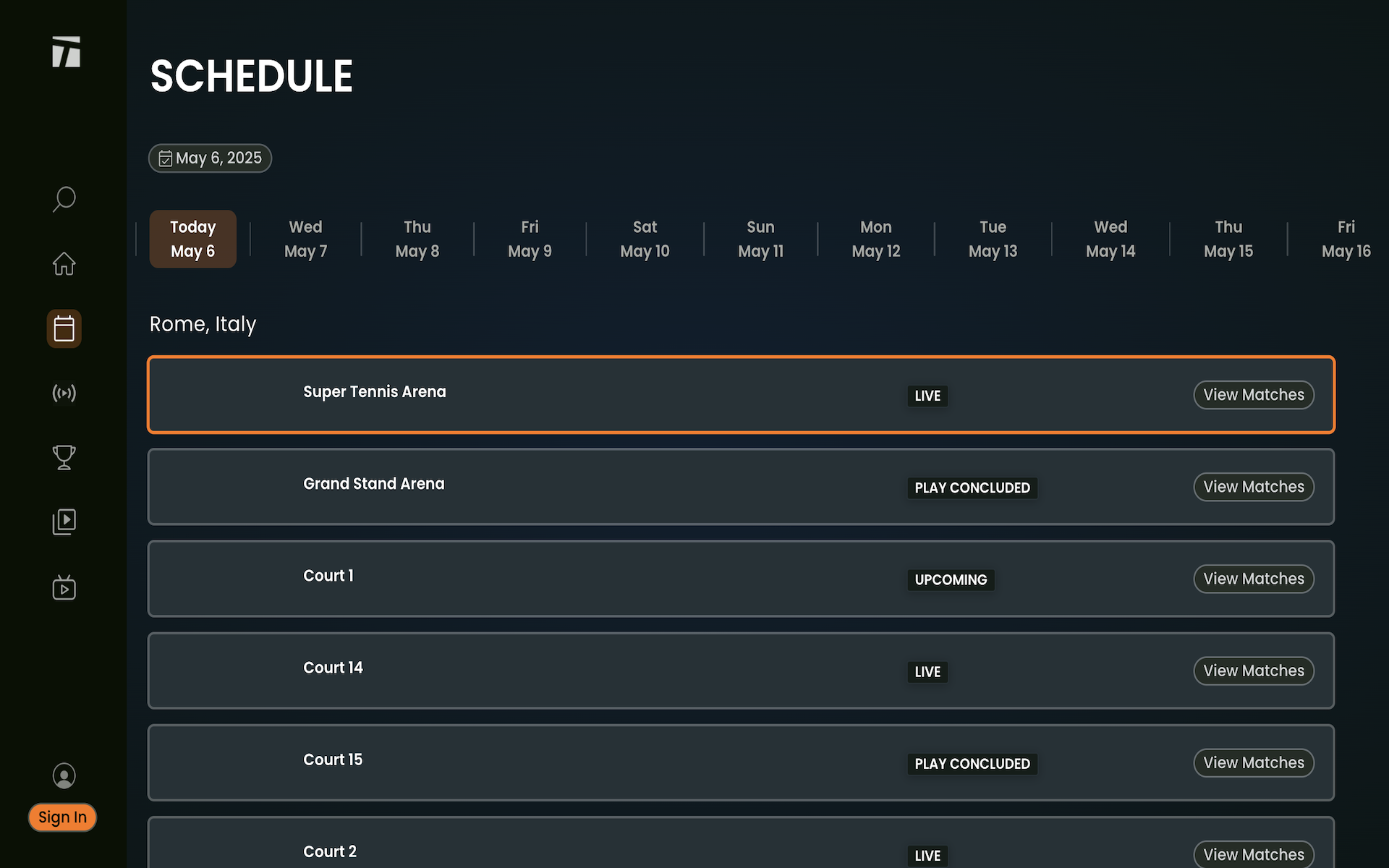Viewport: 1389px width, 868px height.
Task: Open the video library play icon
Action: point(64,522)
